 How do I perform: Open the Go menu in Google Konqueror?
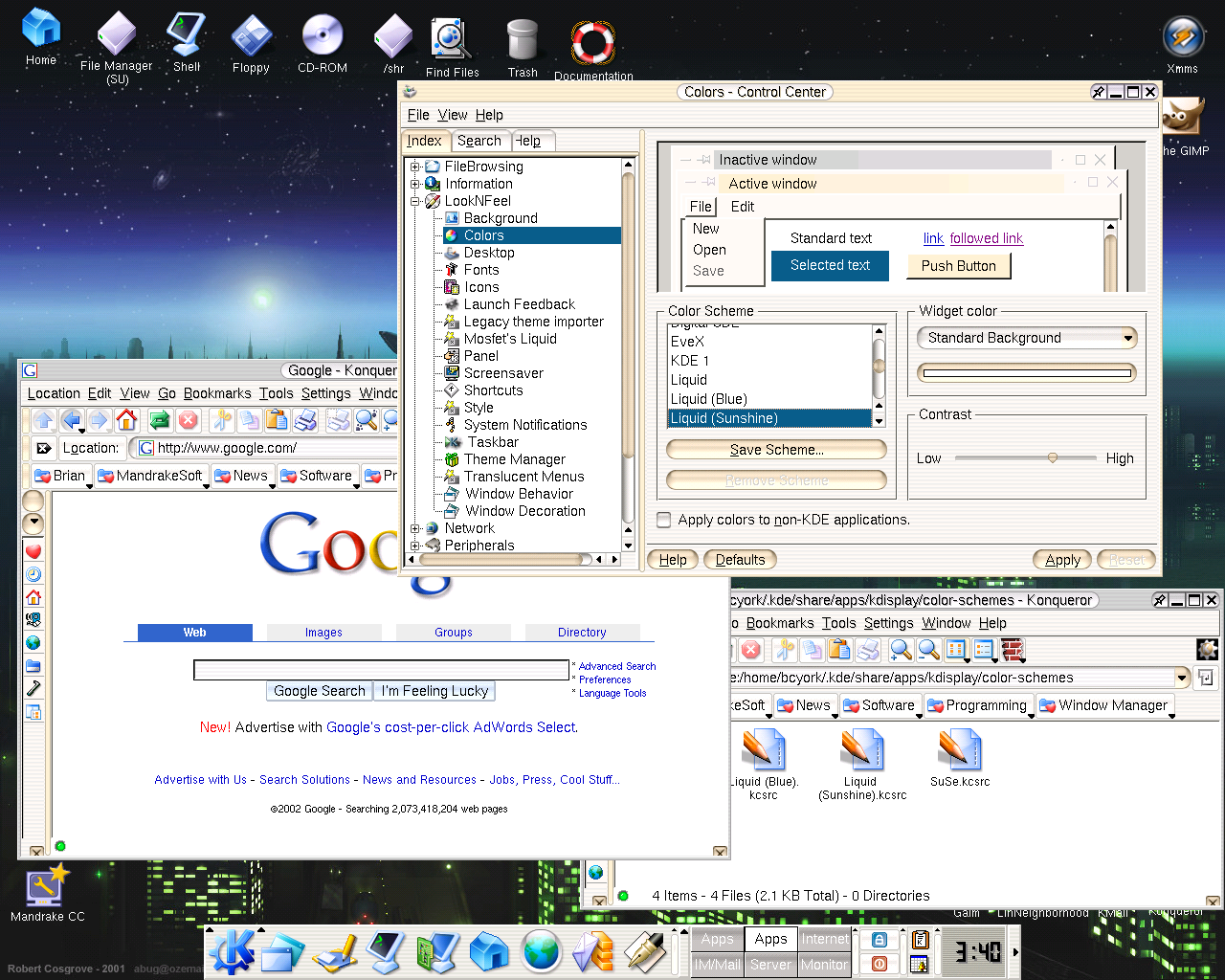pyautogui.click(x=167, y=393)
